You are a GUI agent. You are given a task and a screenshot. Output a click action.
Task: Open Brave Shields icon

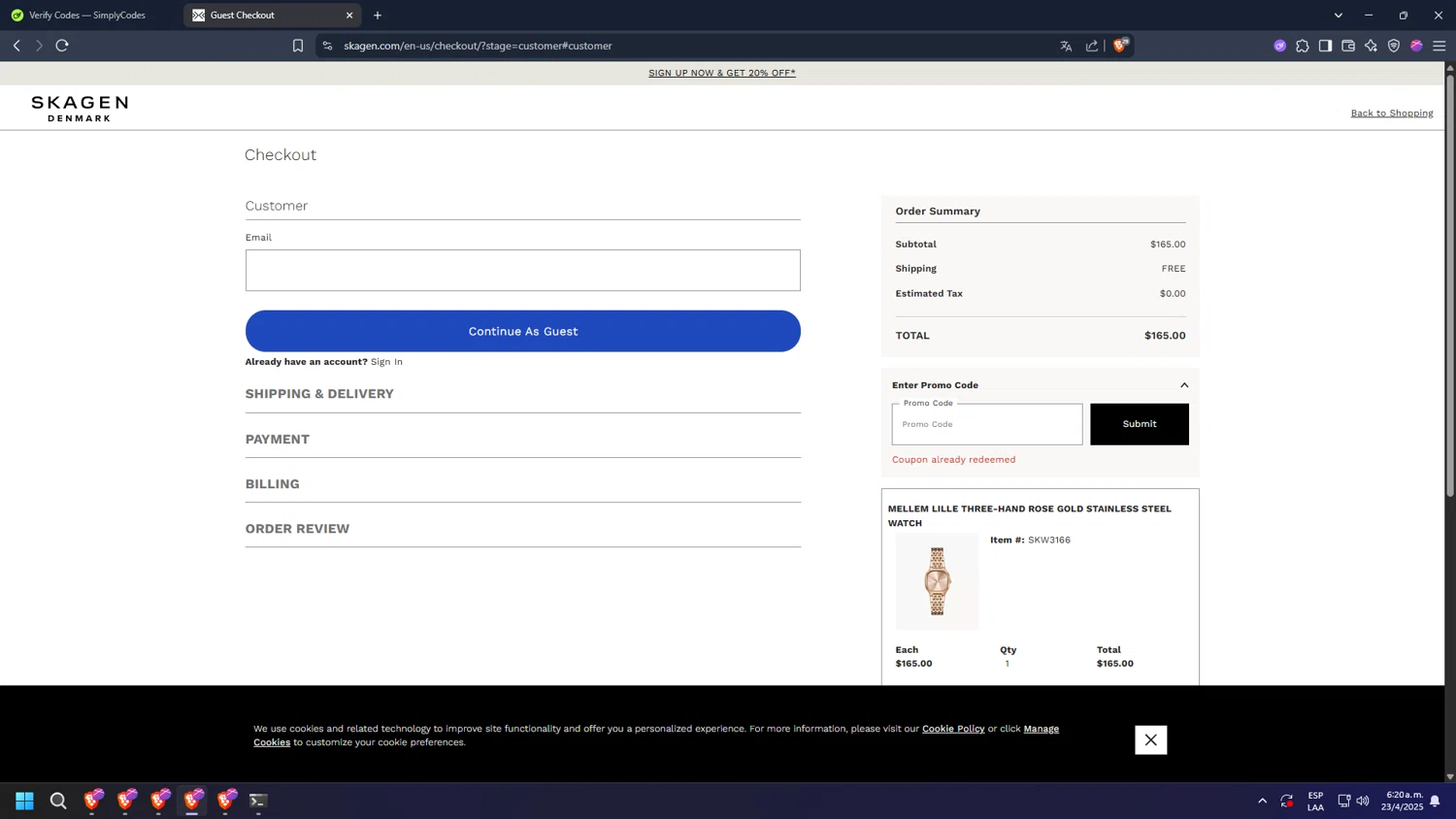pos(1120,45)
